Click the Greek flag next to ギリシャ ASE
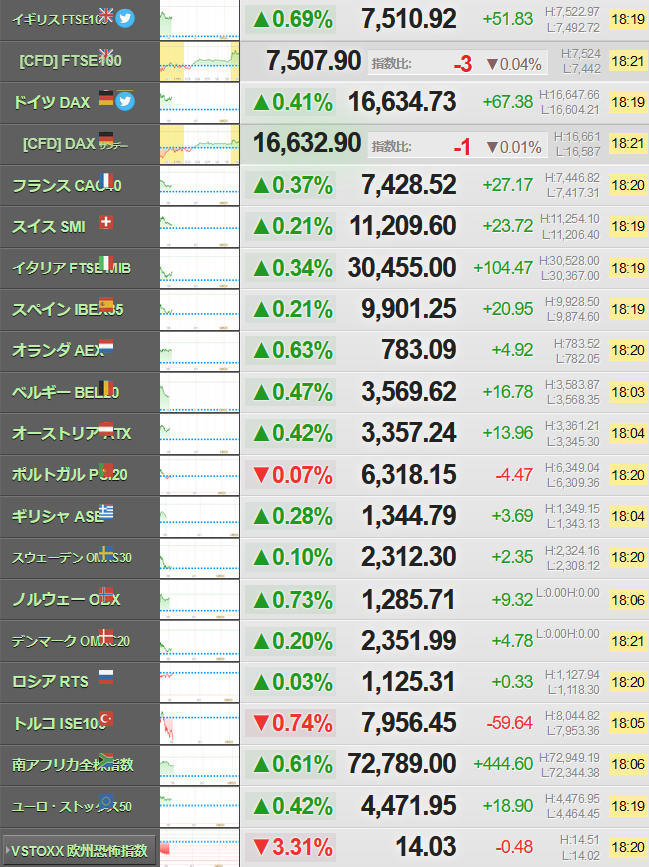 click(106, 511)
